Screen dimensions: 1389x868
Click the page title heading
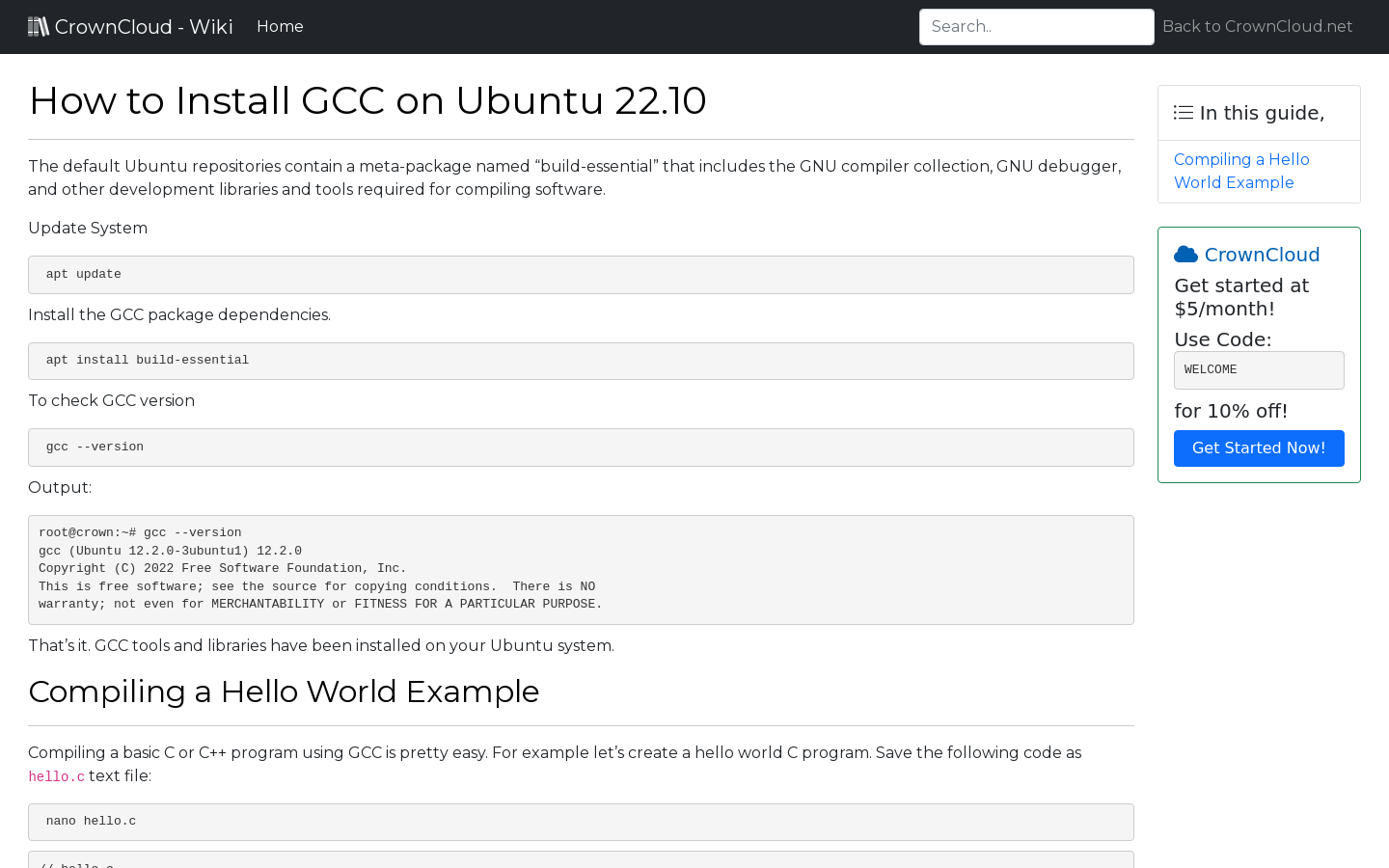(x=368, y=100)
